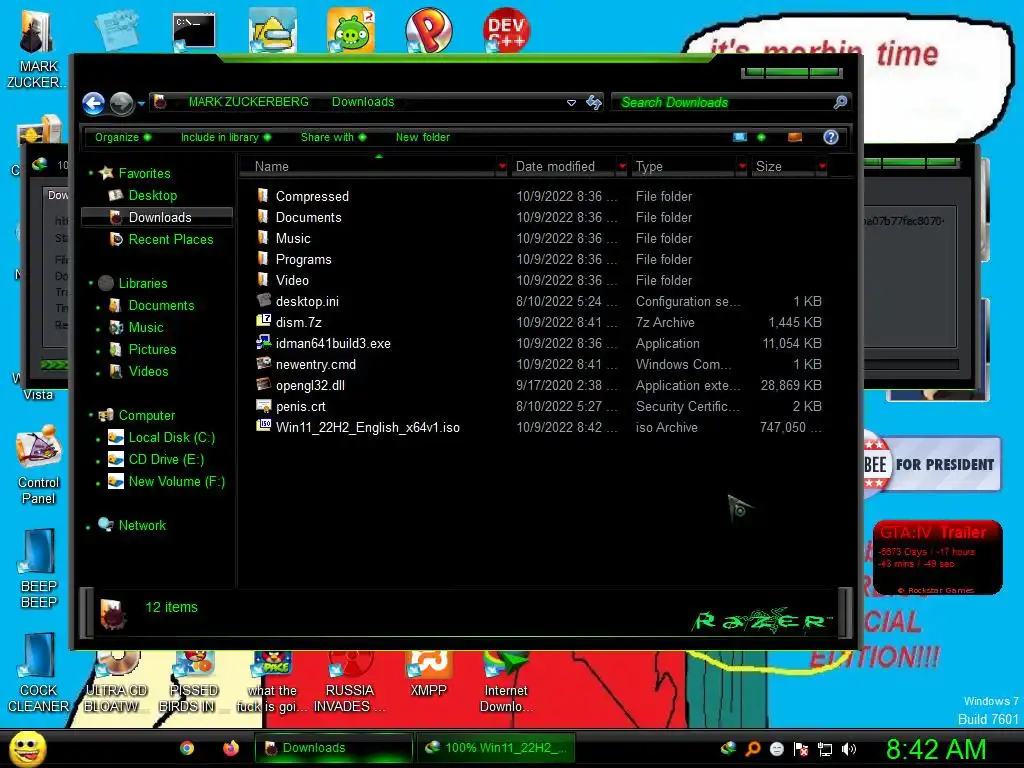
Task: Select New Volume (F:) in navigation pane
Action: 176,481
